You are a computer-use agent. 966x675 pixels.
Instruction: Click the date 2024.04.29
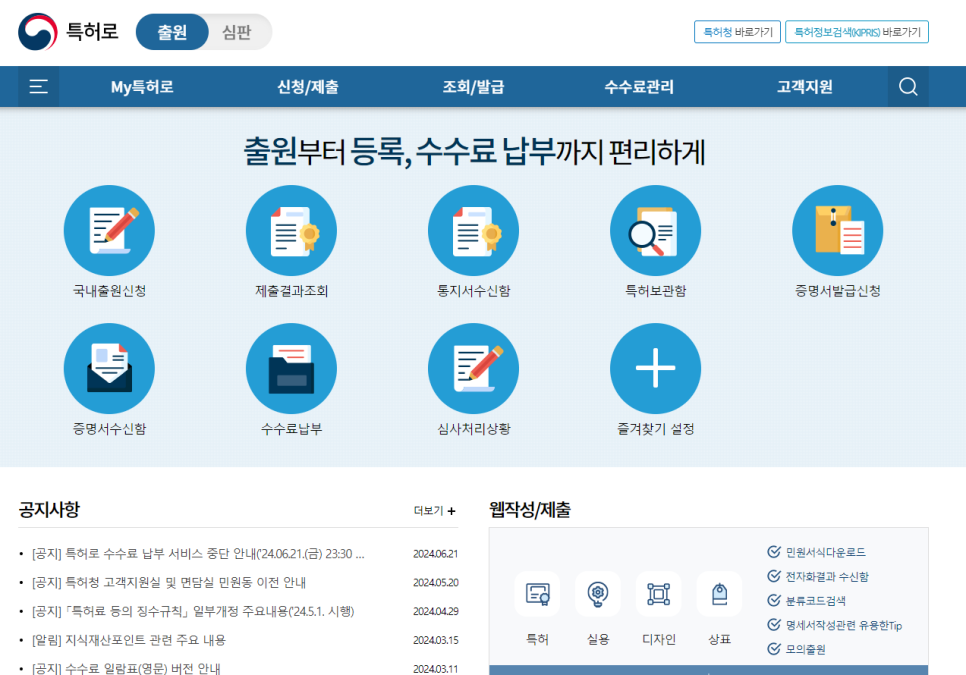tap(436, 612)
